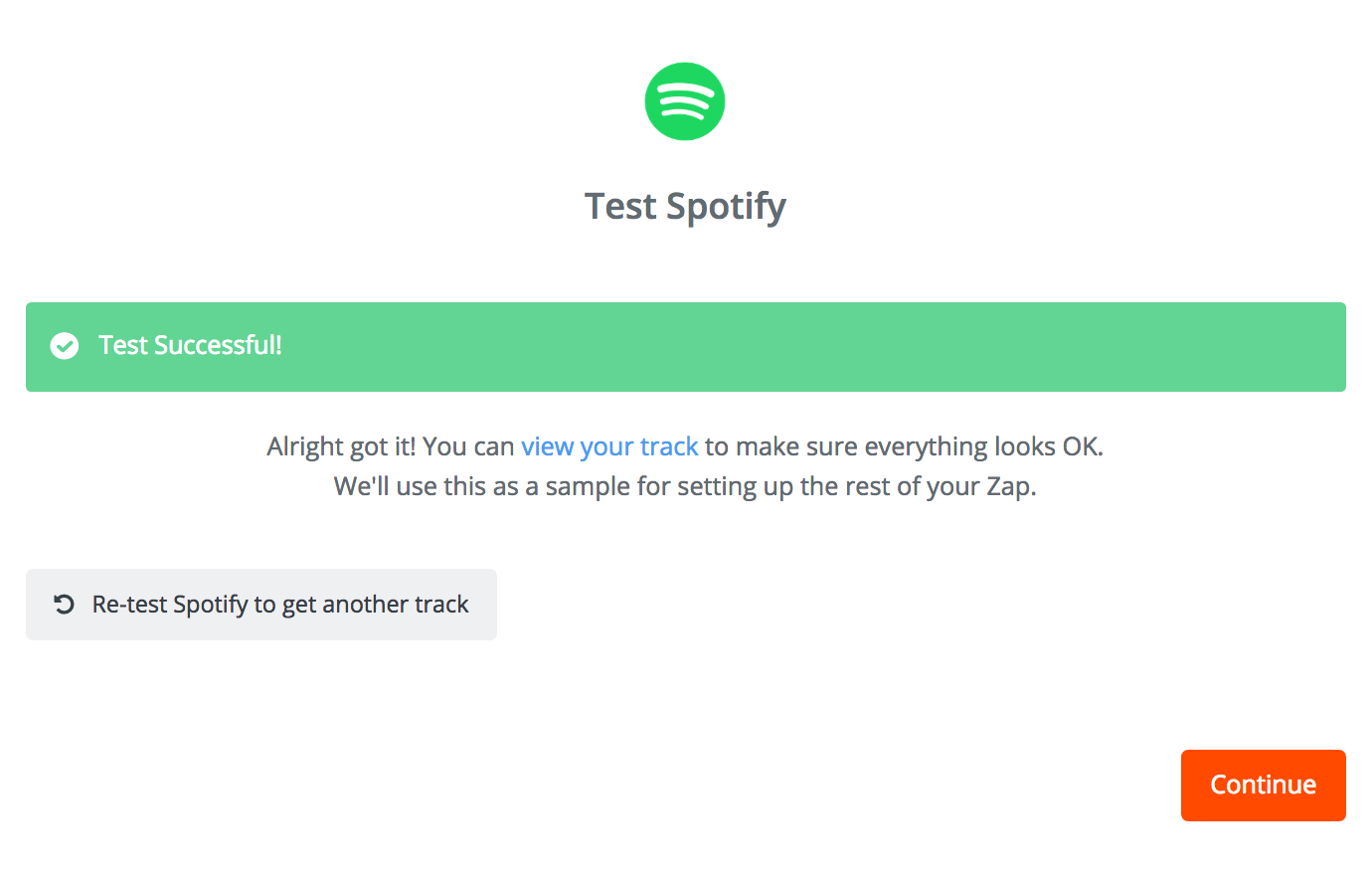Viewport: 1372px width, 879px height.
Task: Click the 'Alright' word starting the description
Action: coord(303,446)
